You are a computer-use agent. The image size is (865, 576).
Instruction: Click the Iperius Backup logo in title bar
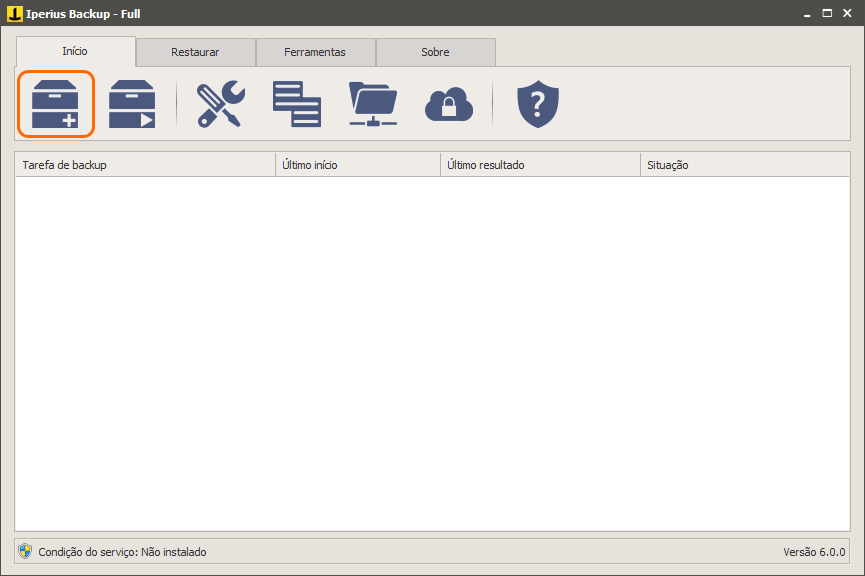pyautogui.click(x=15, y=13)
